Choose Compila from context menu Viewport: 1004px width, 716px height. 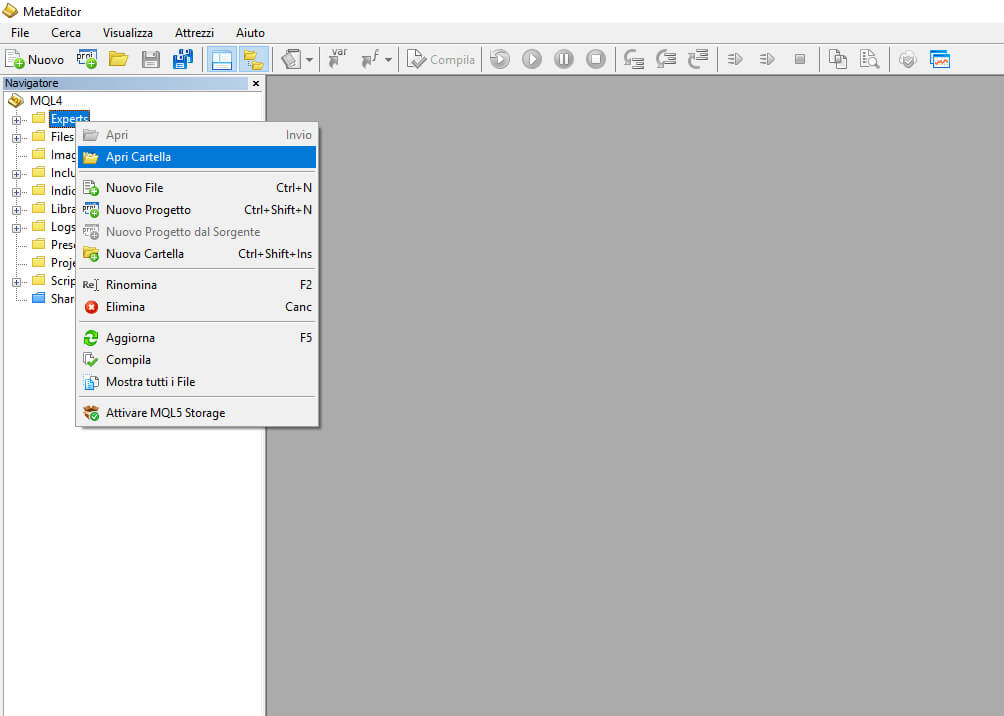[197, 360]
